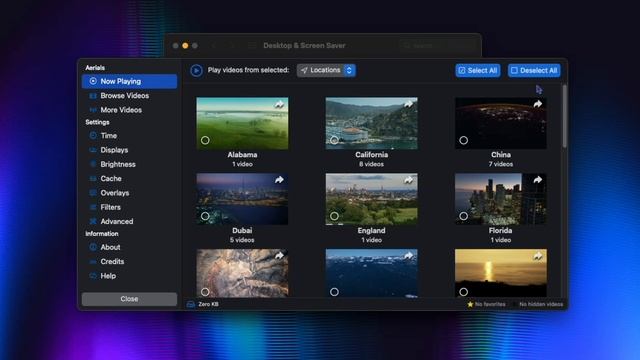
Task: Click the share arrow on England thumbnail
Action: (x=409, y=180)
